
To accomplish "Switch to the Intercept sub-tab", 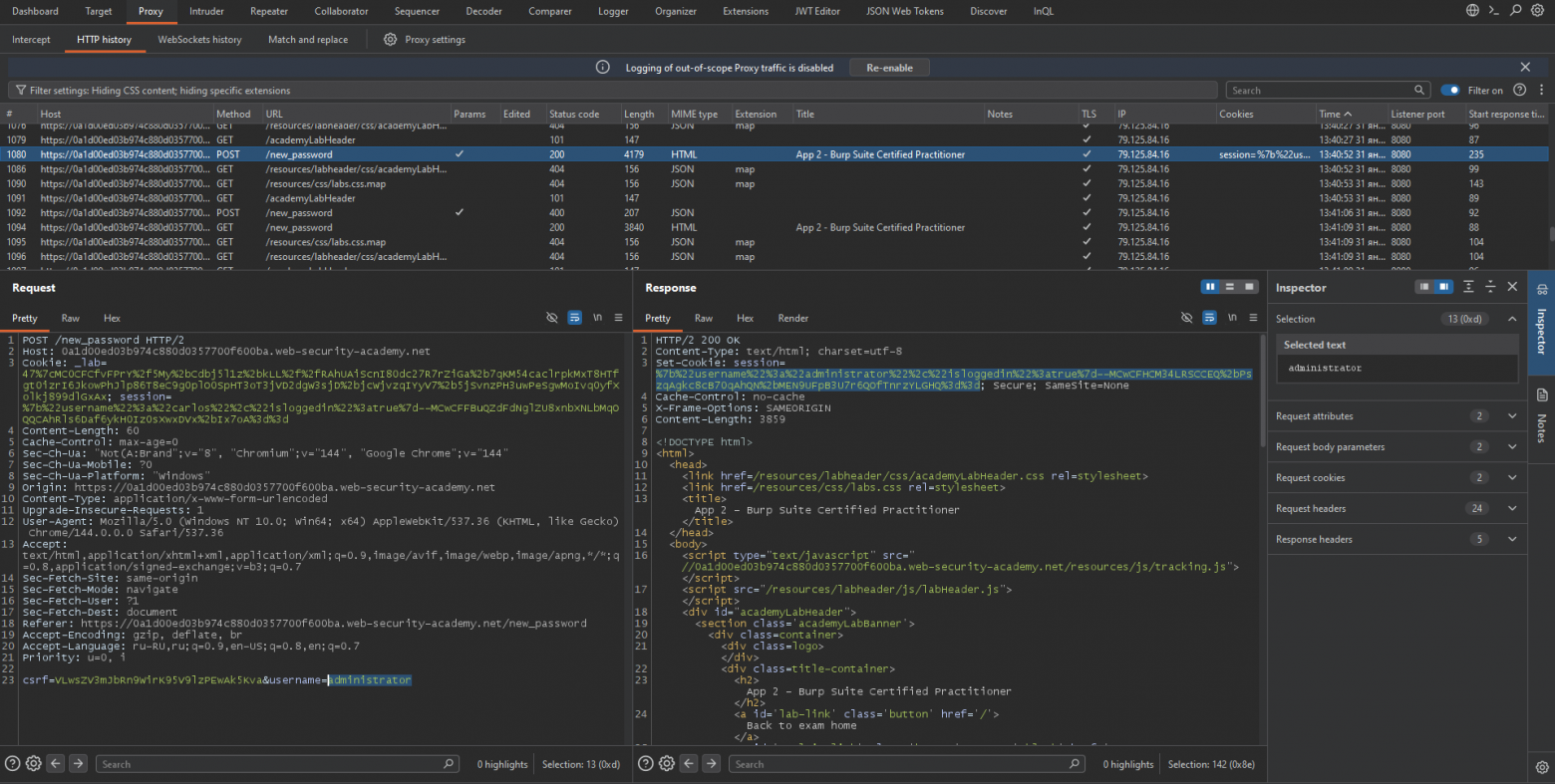I will [31, 40].
